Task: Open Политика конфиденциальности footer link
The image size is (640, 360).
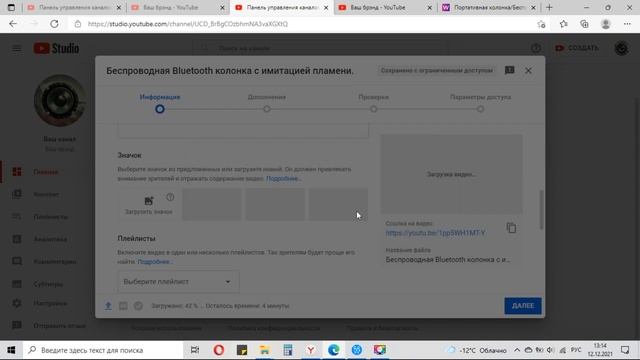Action: pos(273,328)
